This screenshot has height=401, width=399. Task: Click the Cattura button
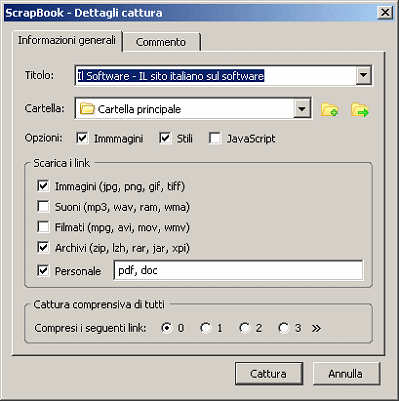[x=269, y=374]
